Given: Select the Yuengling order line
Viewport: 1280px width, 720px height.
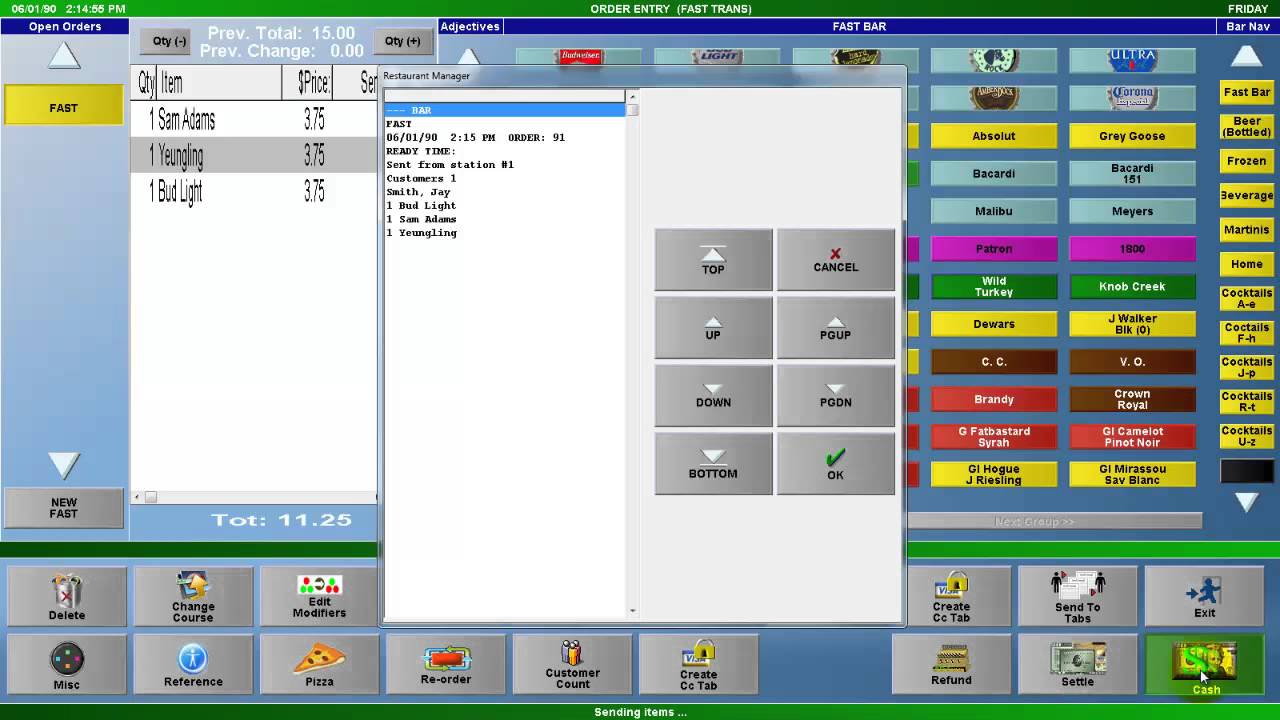Looking at the screenshot, I should [255, 155].
